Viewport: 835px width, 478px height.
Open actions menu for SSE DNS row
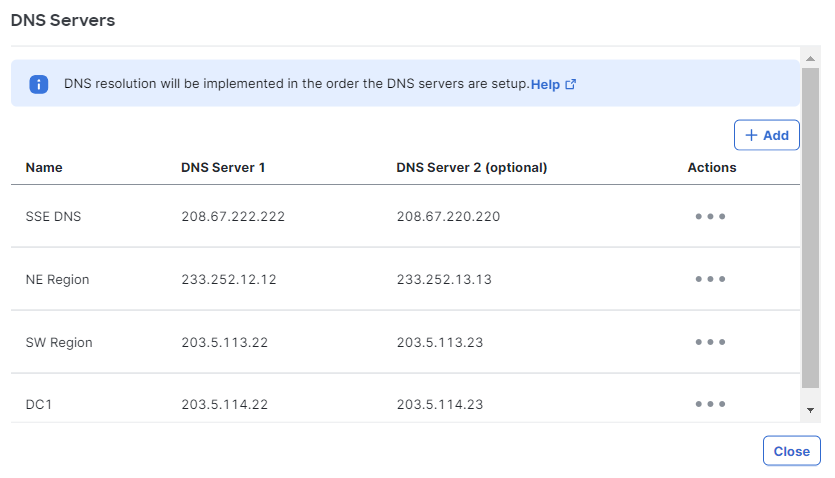click(710, 216)
